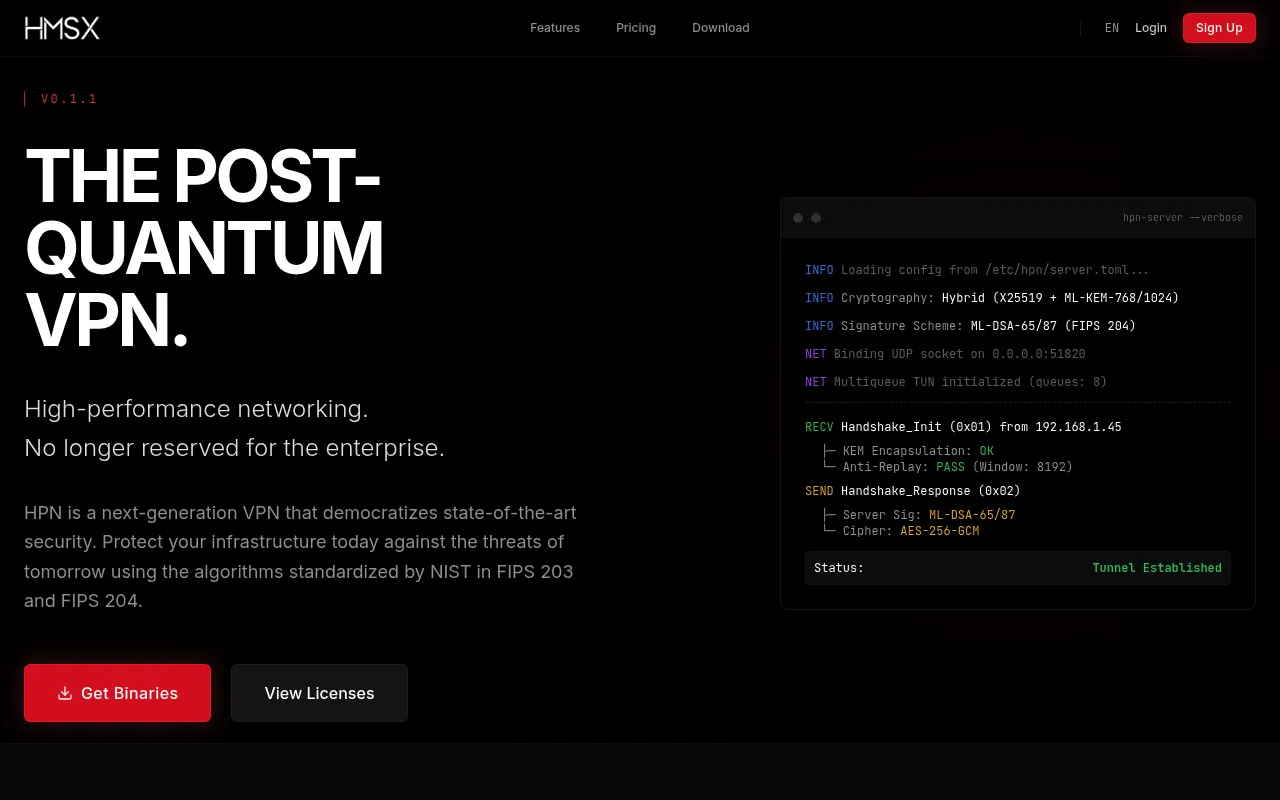Click the THE POST-QUANTUM VPN heading
Viewport: 1280px width, 800px height.
click(x=203, y=248)
